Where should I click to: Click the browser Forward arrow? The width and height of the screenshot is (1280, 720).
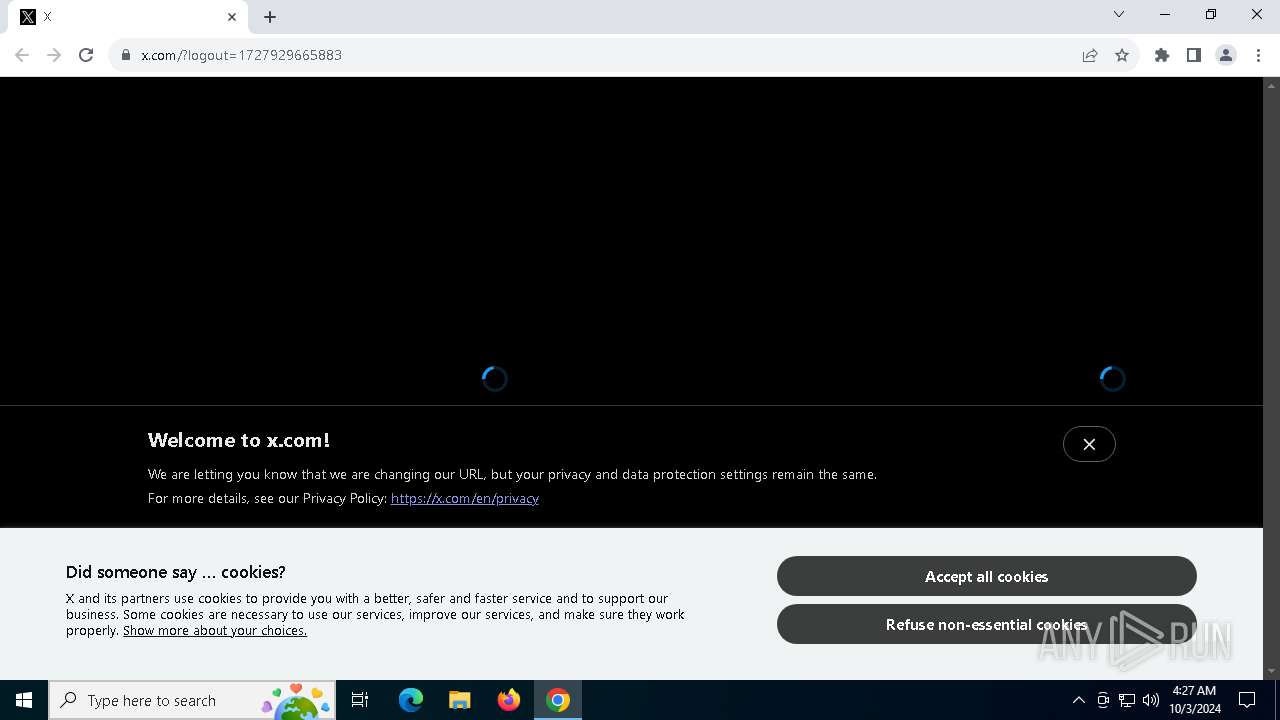pos(54,55)
